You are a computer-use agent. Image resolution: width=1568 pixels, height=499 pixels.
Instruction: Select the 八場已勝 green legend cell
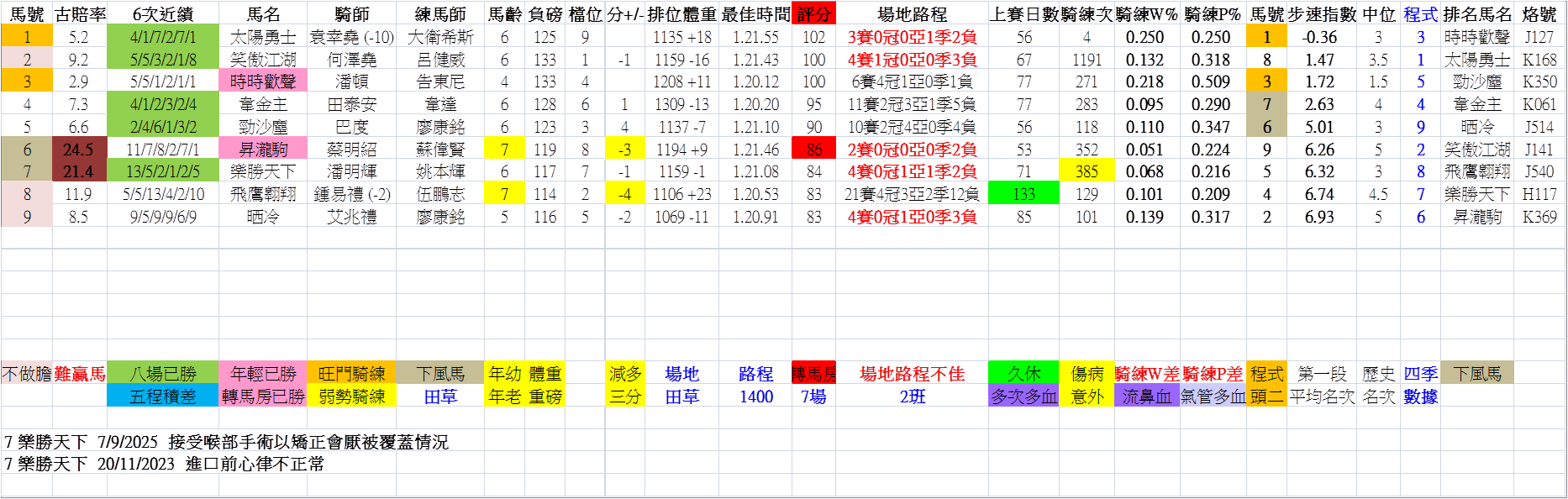[x=163, y=374]
